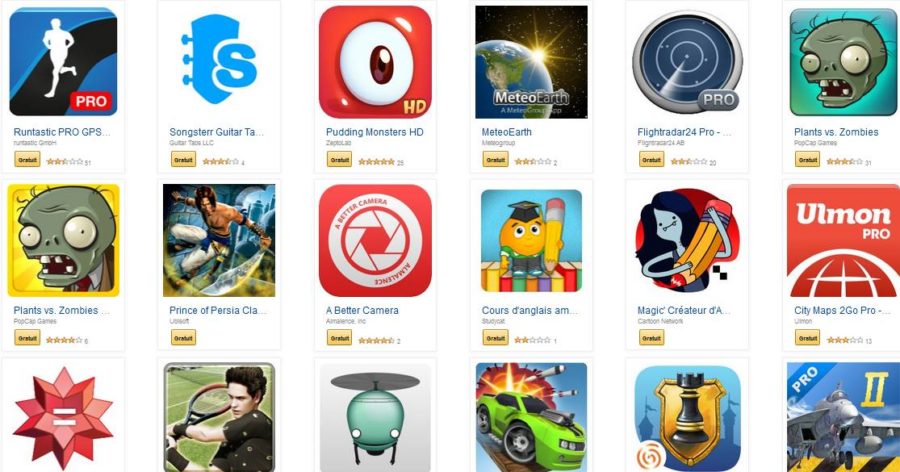Image resolution: width=900 pixels, height=472 pixels.
Task: Open Pudding Monsters HD red eyeball icon
Action: click(375, 62)
